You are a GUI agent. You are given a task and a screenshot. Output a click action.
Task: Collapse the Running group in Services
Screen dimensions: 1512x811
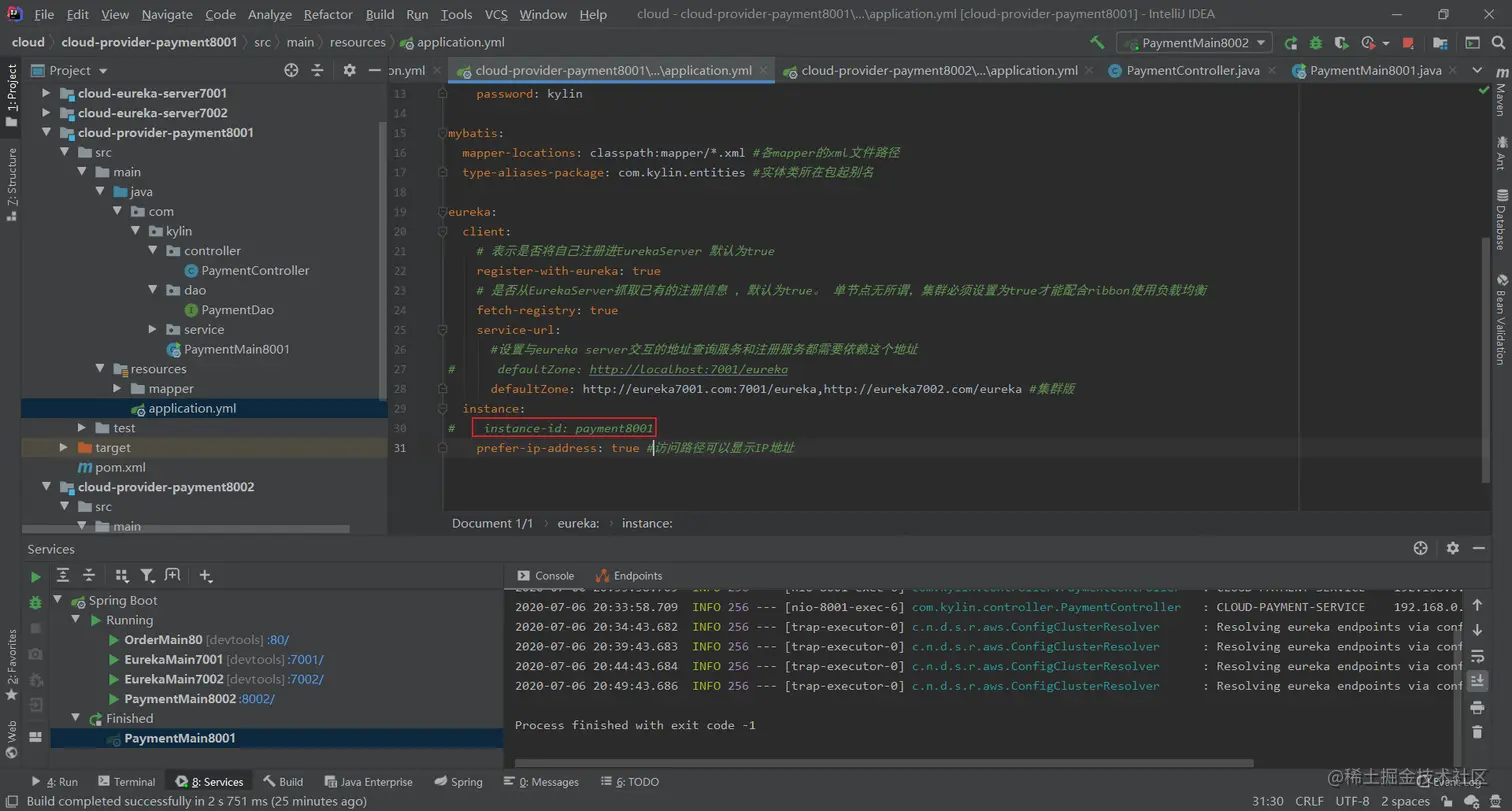tap(76, 620)
